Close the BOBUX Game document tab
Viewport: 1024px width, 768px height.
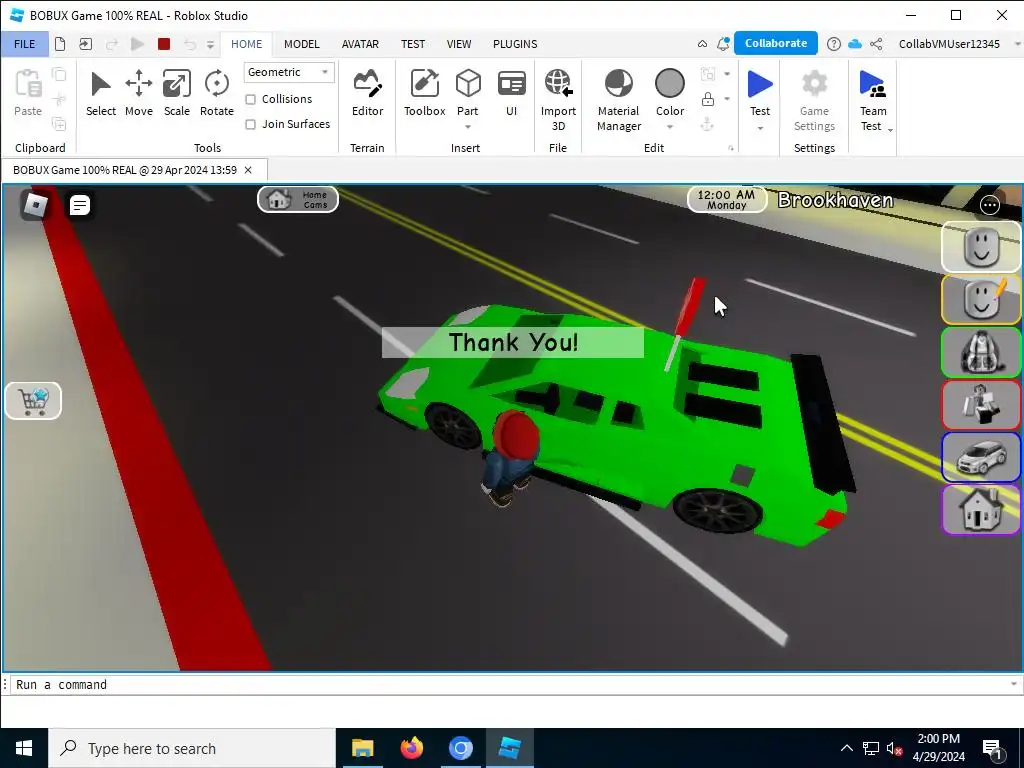248,170
